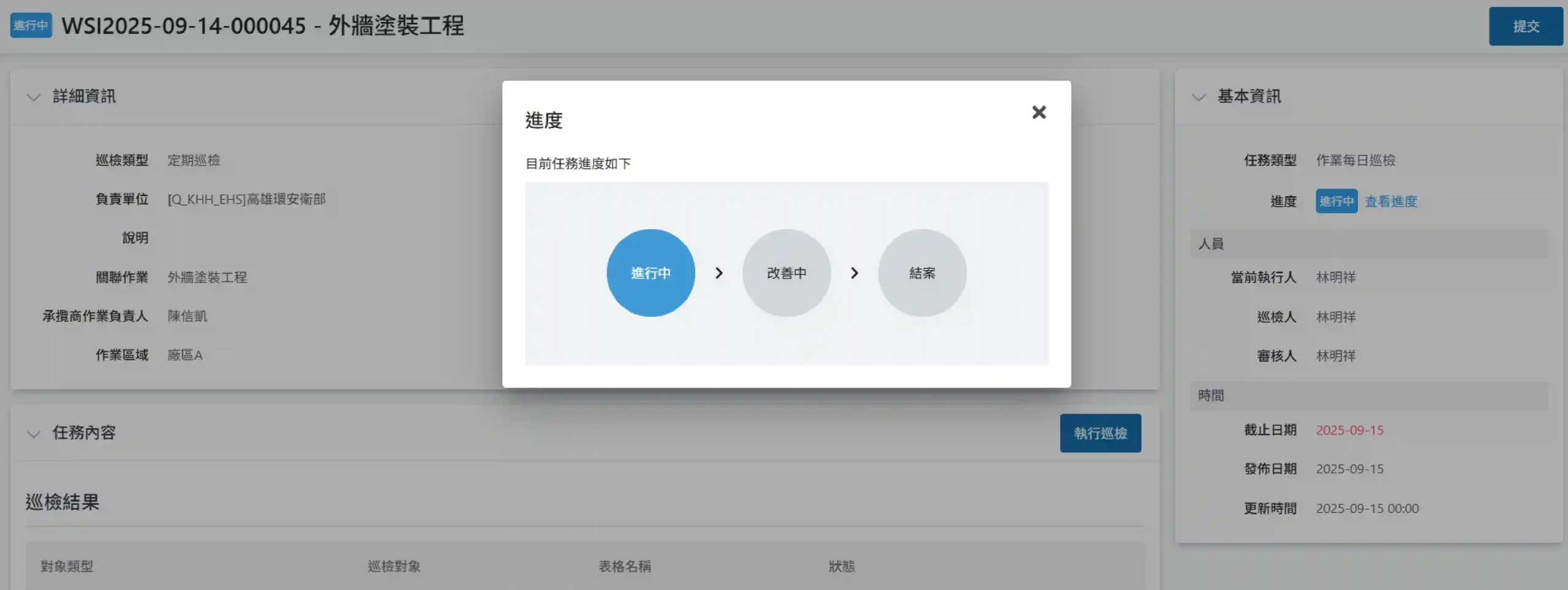
Task: Click the 進行中 progress step circle
Action: click(x=650, y=273)
